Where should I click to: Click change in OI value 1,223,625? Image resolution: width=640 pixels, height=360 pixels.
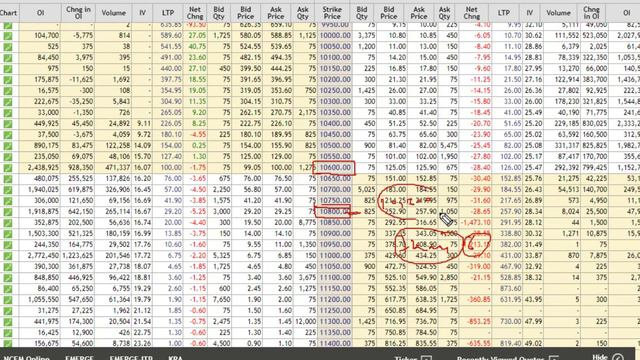[78, 256]
